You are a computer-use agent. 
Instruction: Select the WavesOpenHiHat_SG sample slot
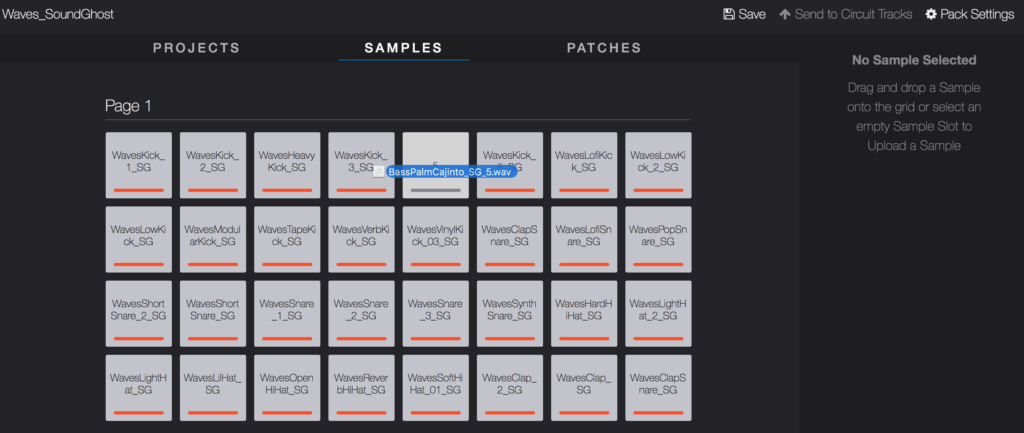[287, 386]
